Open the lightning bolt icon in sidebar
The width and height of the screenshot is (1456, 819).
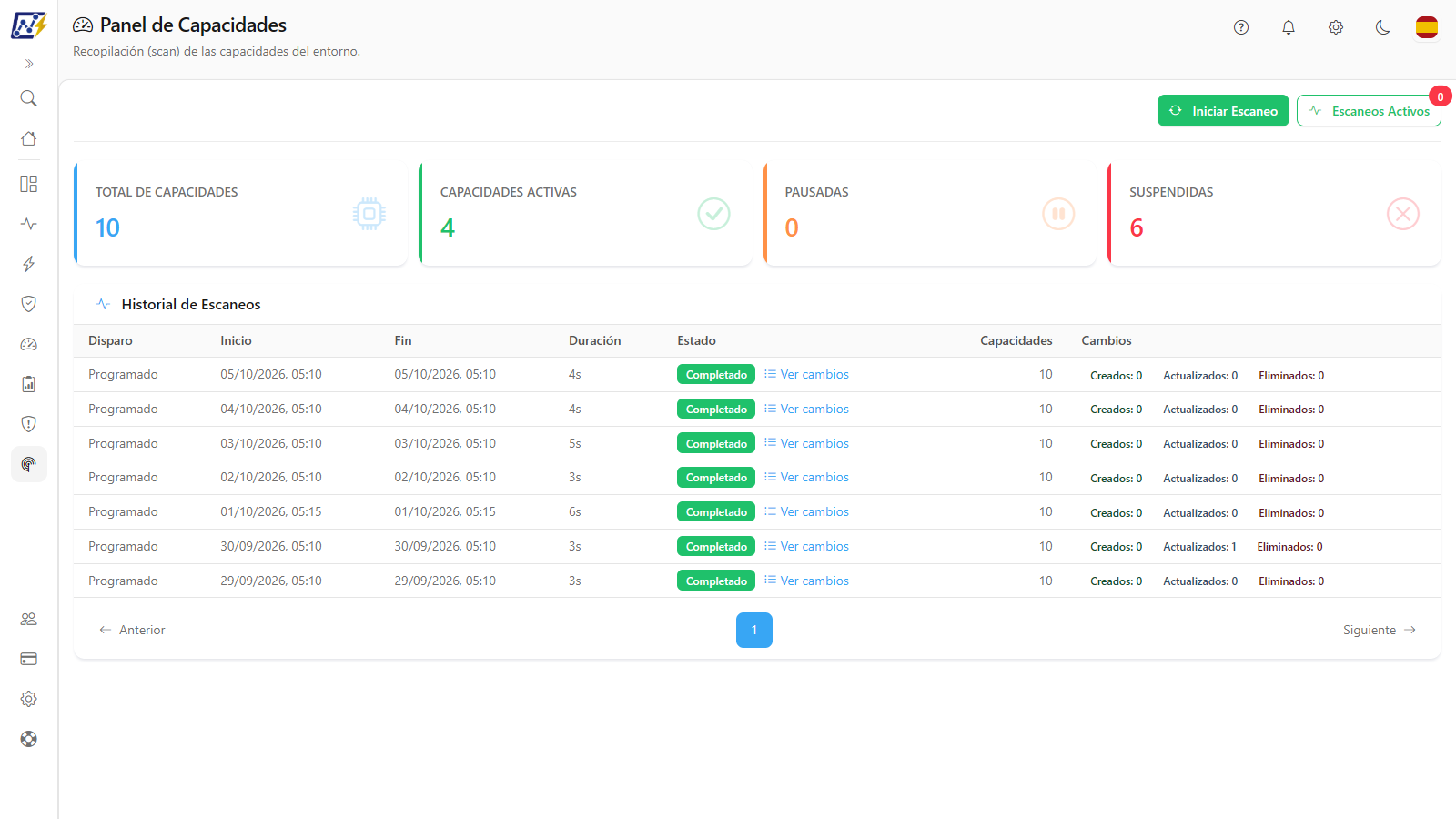point(29,264)
